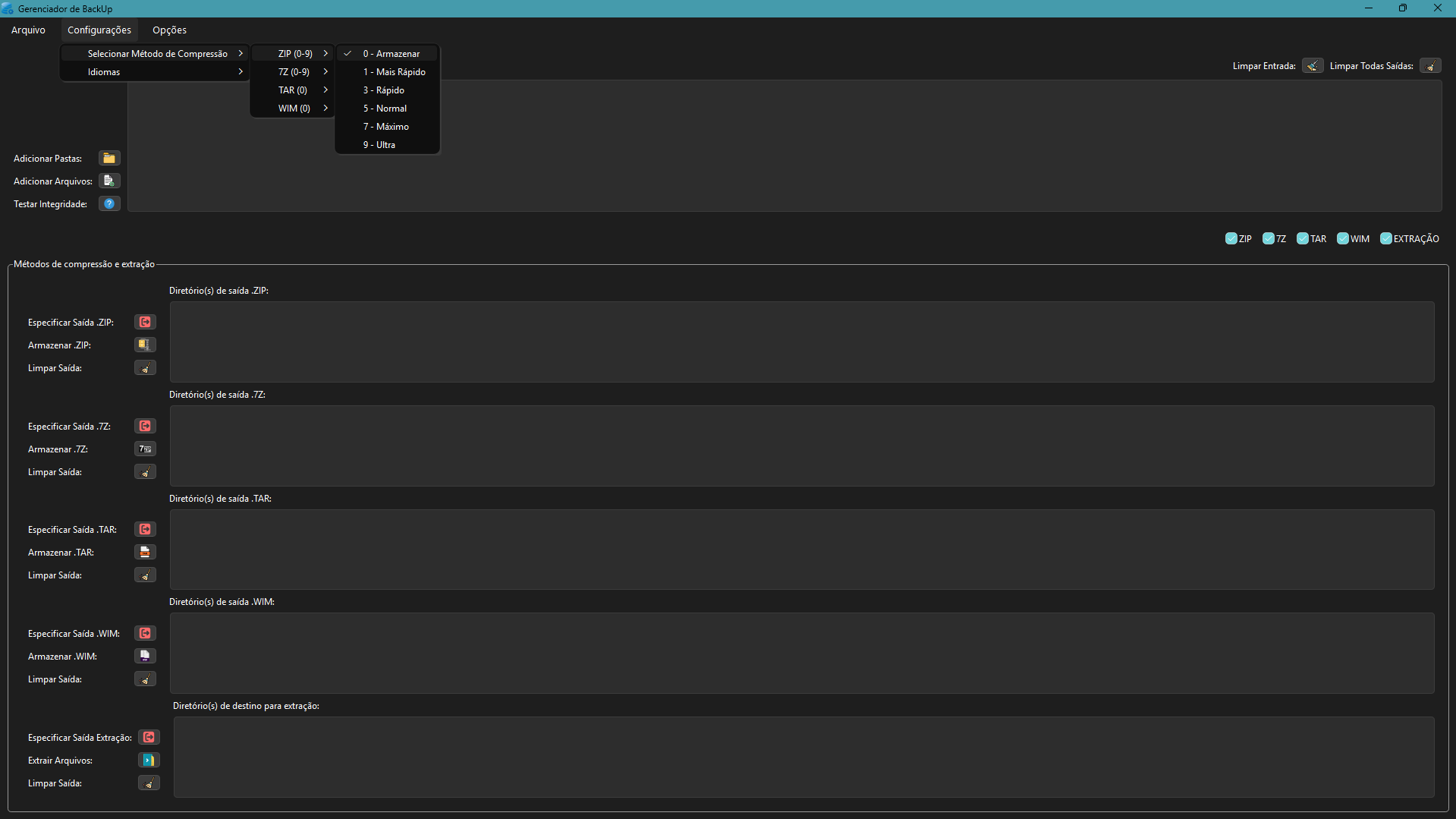This screenshot has height=819, width=1456.
Task: Click the Especificar Saída .TAR icon
Action: (145, 529)
